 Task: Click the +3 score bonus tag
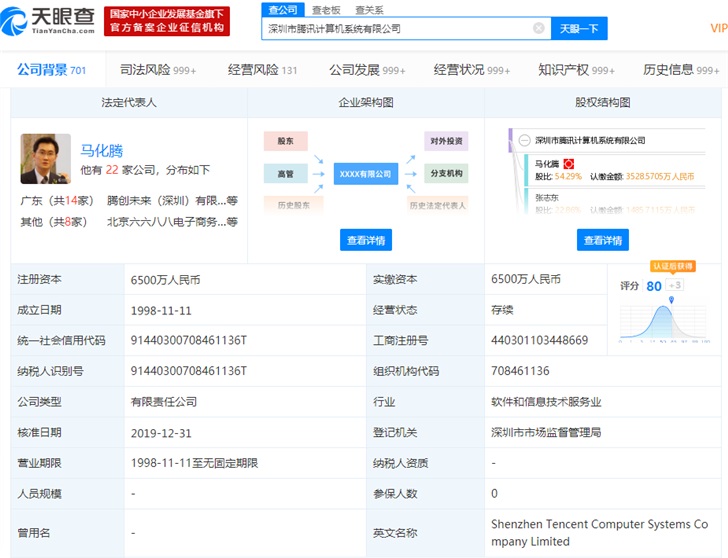coord(675,285)
